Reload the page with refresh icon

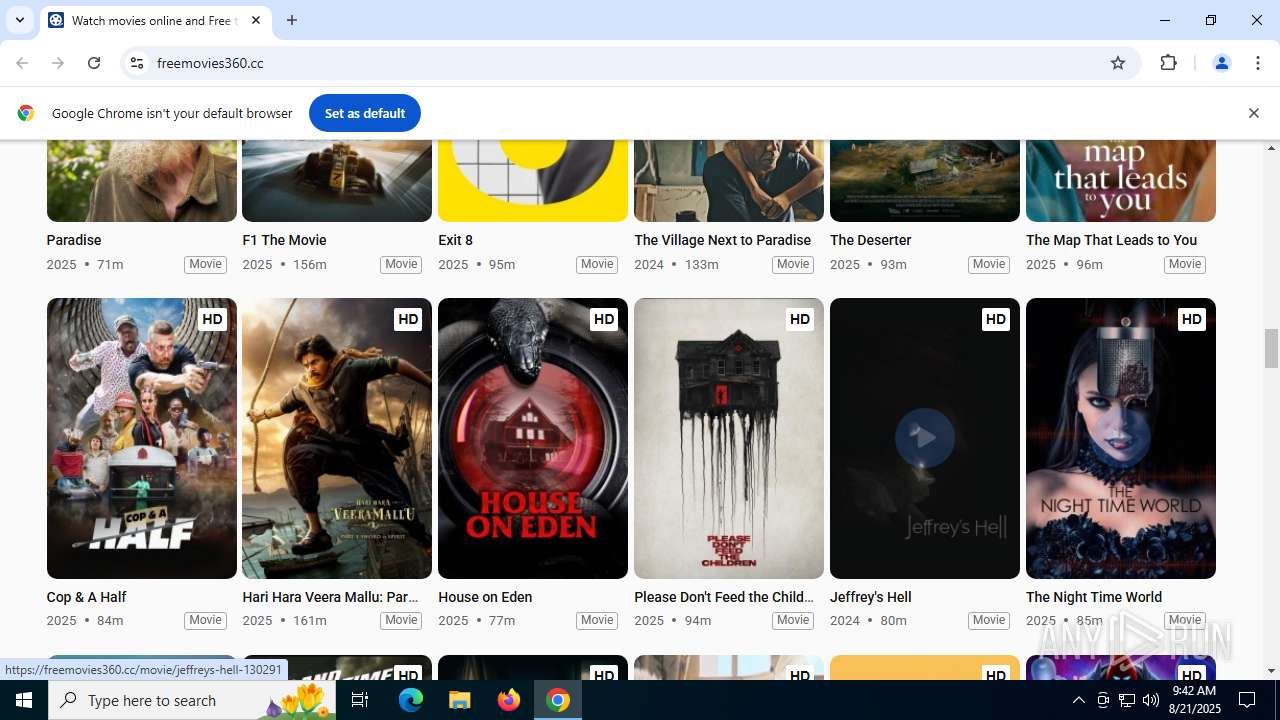tap(94, 63)
